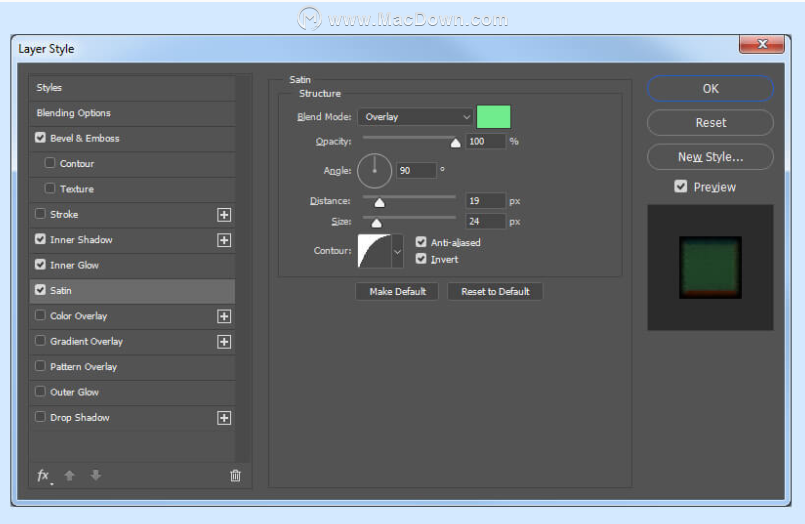Uncheck the Satin effect checkbox
The width and height of the screenshot is (805, 524).
pos(40,289)
